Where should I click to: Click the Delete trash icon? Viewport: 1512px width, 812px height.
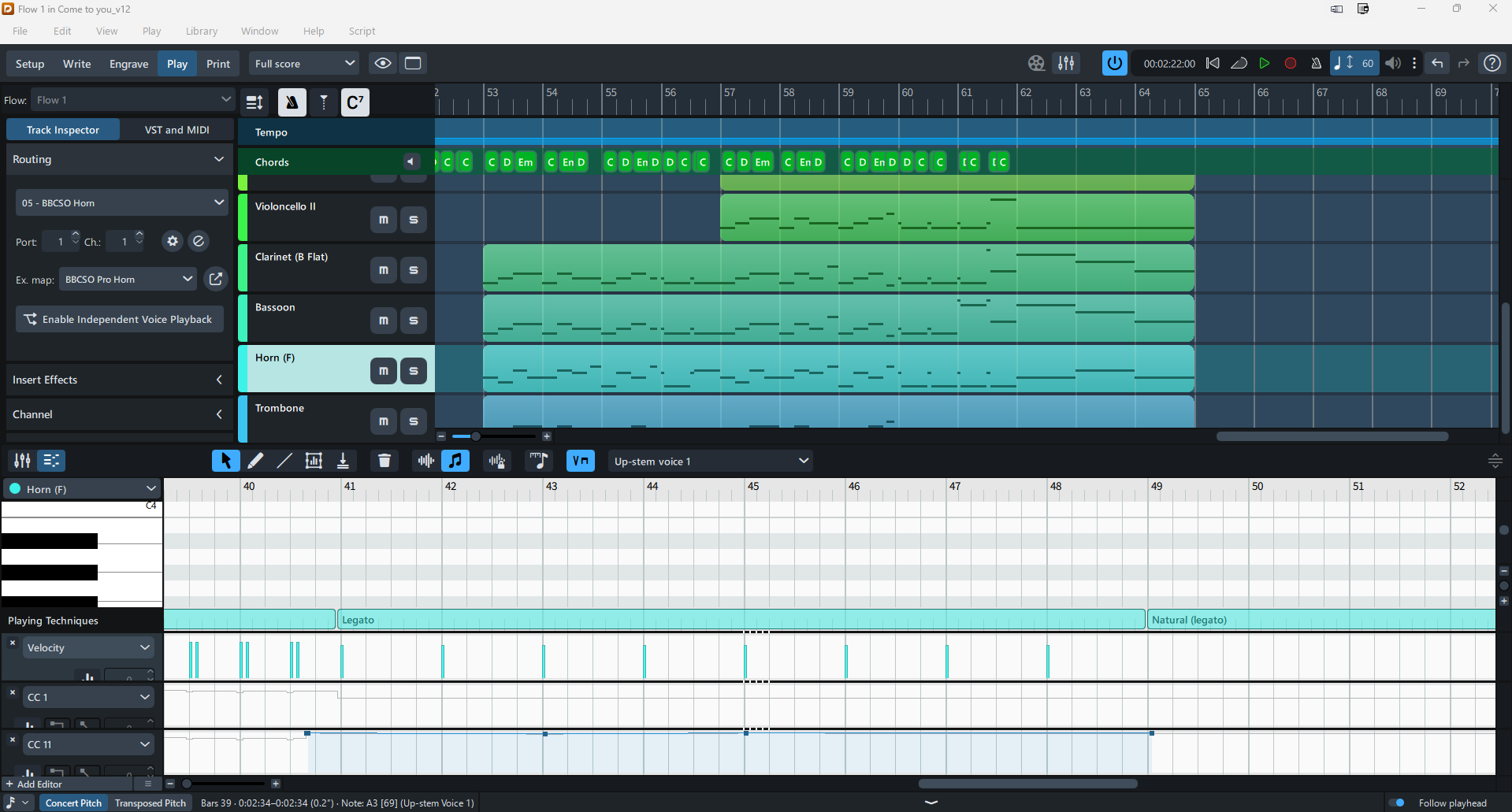[x=385, y=461]
